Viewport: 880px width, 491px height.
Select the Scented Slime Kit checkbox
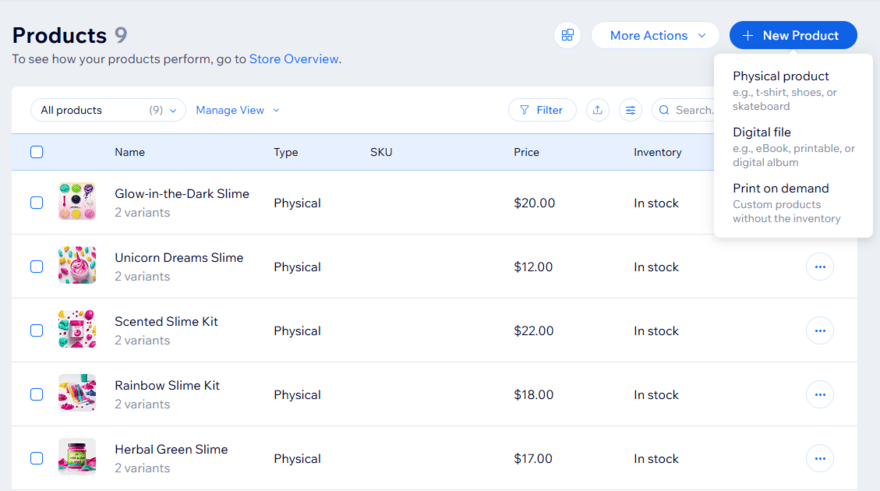37,331
